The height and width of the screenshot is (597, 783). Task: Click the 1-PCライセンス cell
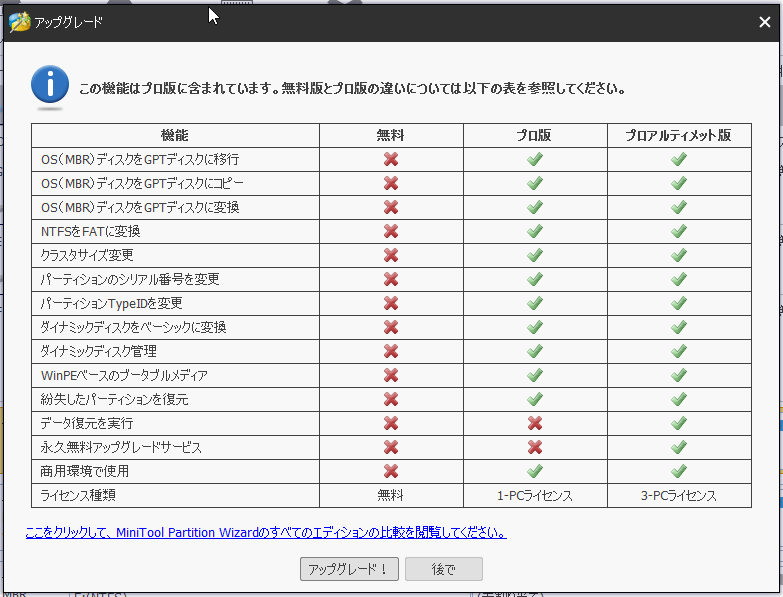(535, 495)
